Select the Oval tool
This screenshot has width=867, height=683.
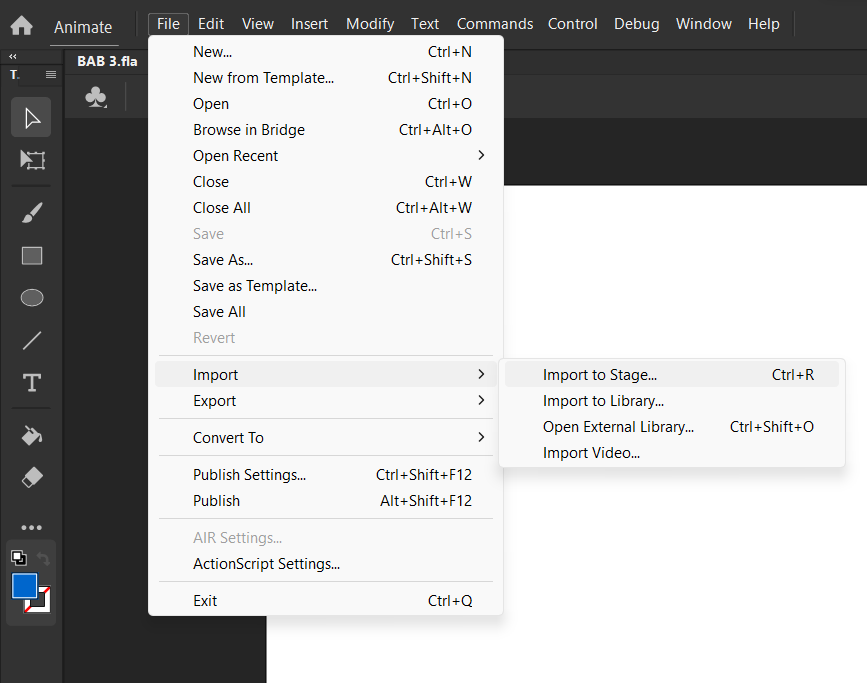point(32,298)
